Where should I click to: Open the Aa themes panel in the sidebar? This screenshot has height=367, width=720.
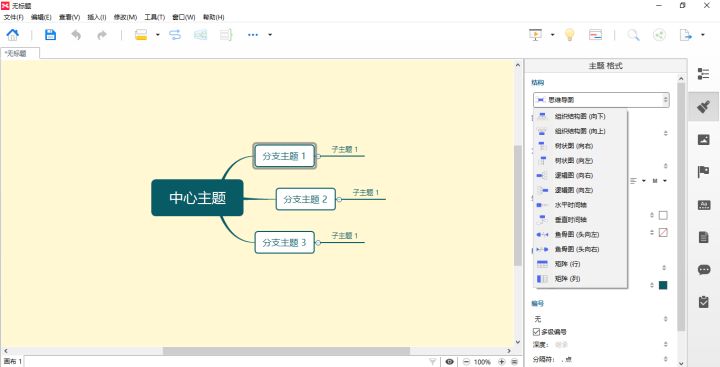[703, 205]
